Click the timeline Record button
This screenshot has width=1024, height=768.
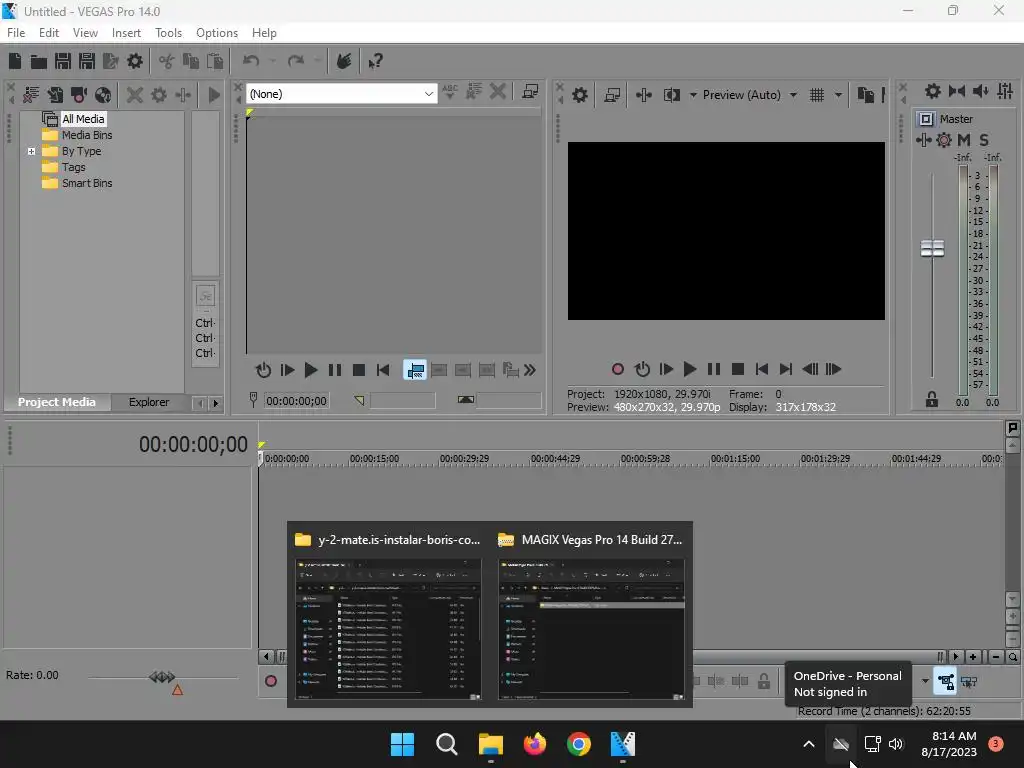tap(271, 682)
